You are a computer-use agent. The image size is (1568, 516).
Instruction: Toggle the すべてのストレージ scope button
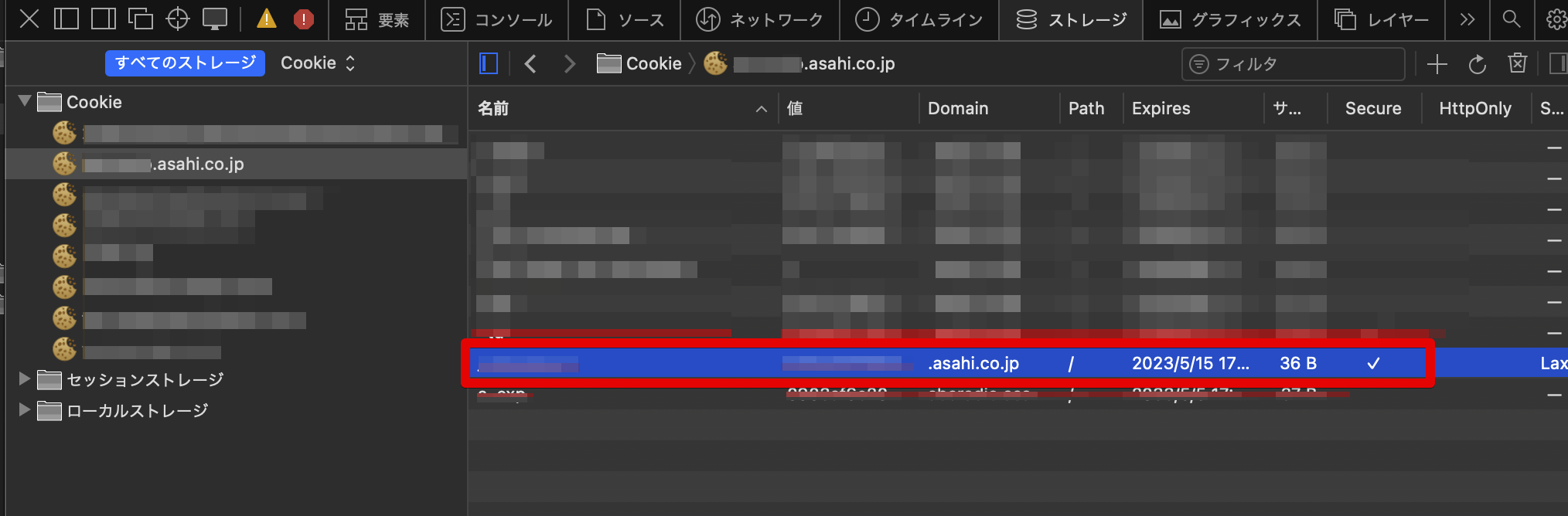click(185, 63)
